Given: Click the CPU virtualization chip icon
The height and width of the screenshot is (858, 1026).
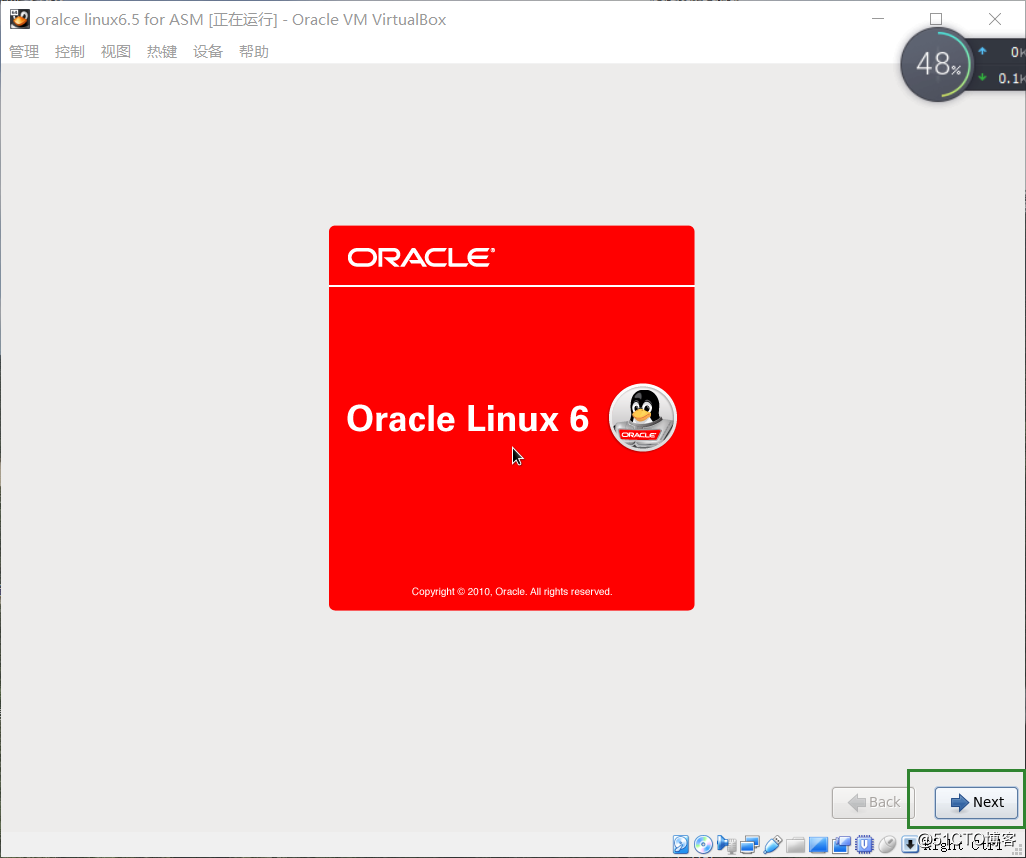Looking at the screenshot, I should [864, 845].
